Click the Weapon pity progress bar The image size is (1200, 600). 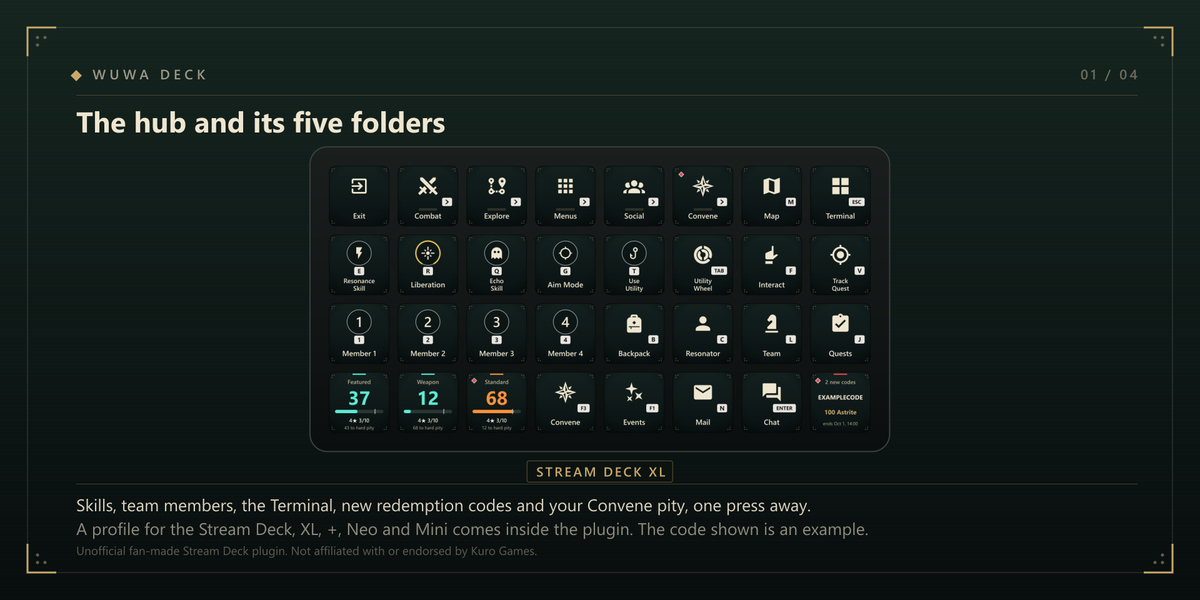[x=428, y=411]
